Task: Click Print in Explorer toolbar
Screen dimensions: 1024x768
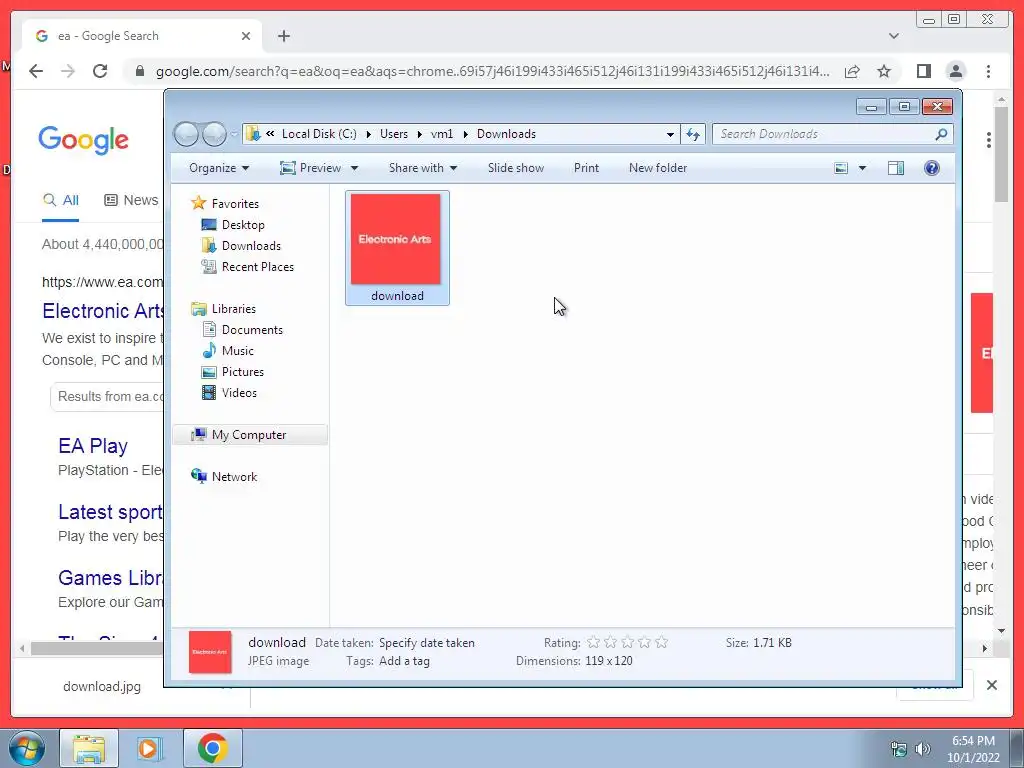Action: click(x=586, y=168)
